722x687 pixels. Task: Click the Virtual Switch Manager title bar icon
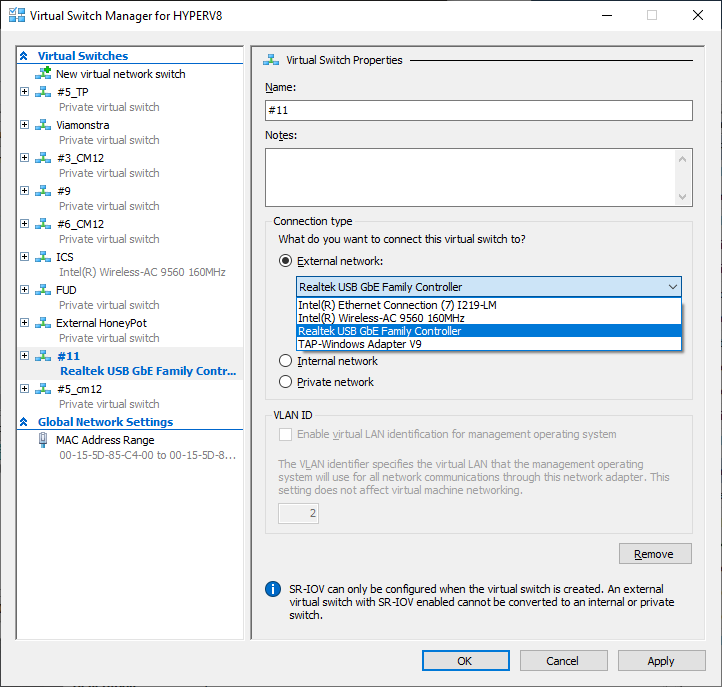click(17, 15)
